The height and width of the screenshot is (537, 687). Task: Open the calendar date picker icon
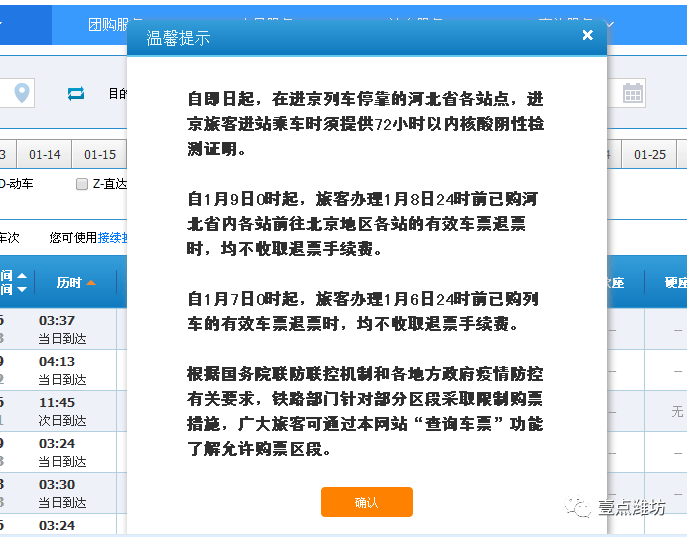[x=633, y=93]
